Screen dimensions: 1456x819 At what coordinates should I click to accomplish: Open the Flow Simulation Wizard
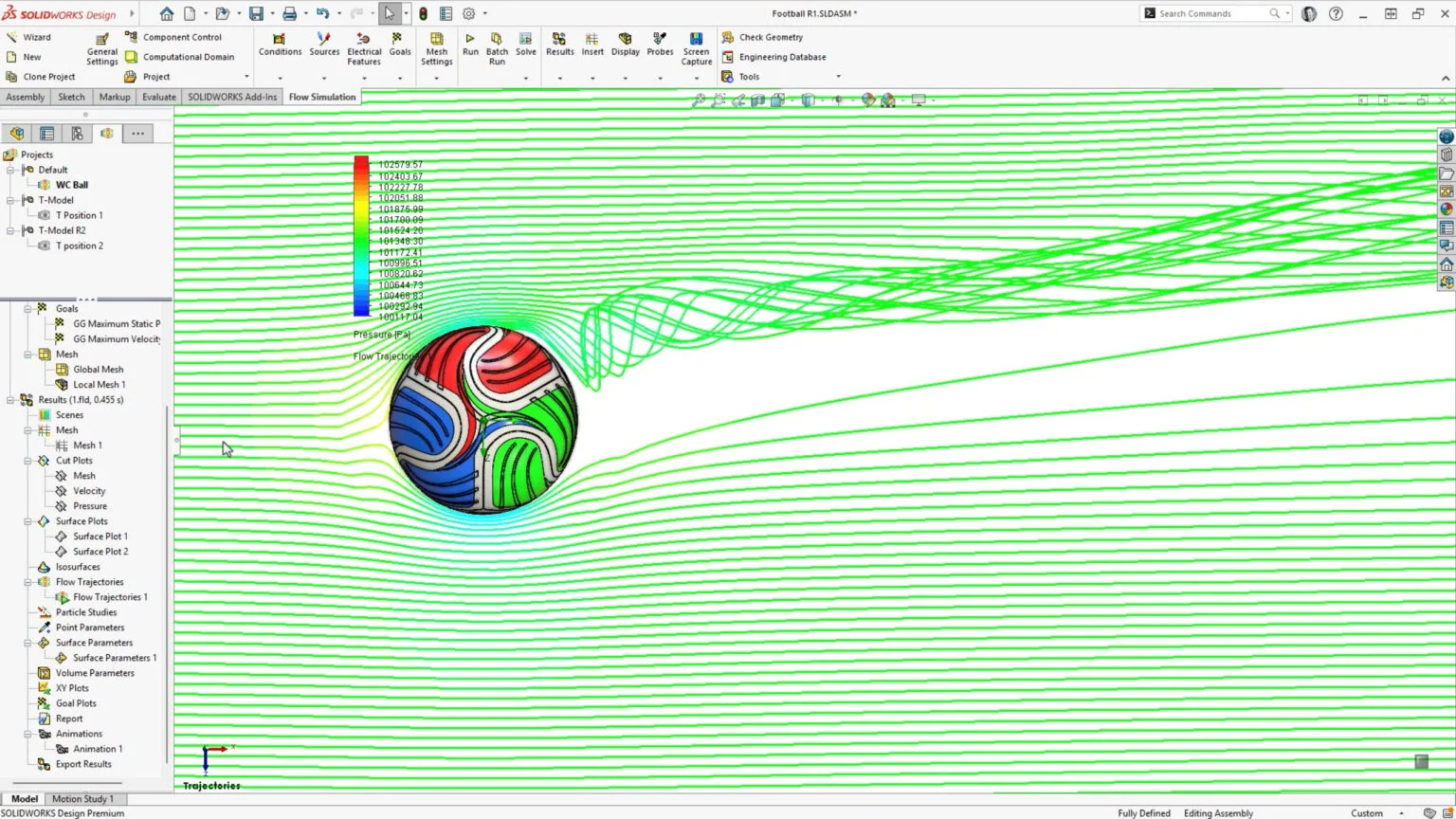click(28, 37)
